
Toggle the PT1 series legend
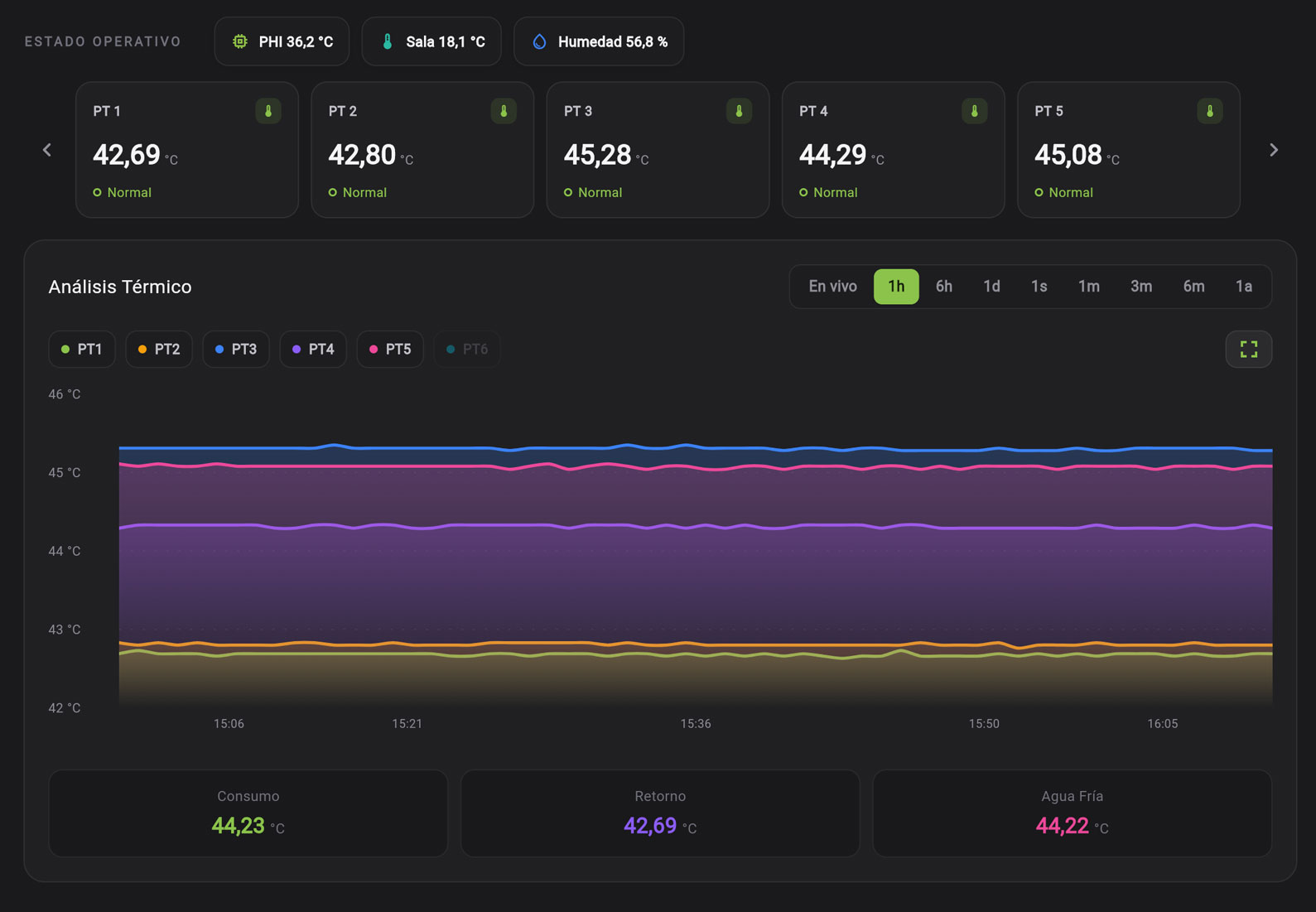click(82, 350)
